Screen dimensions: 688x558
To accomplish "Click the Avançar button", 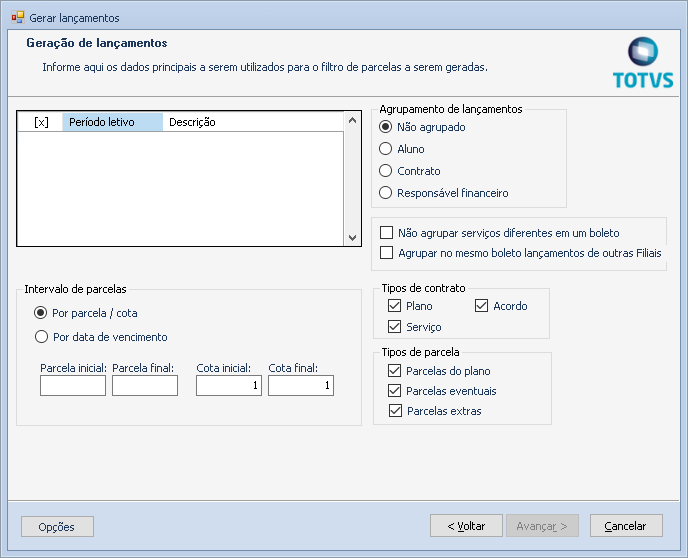I will [542, 526].
